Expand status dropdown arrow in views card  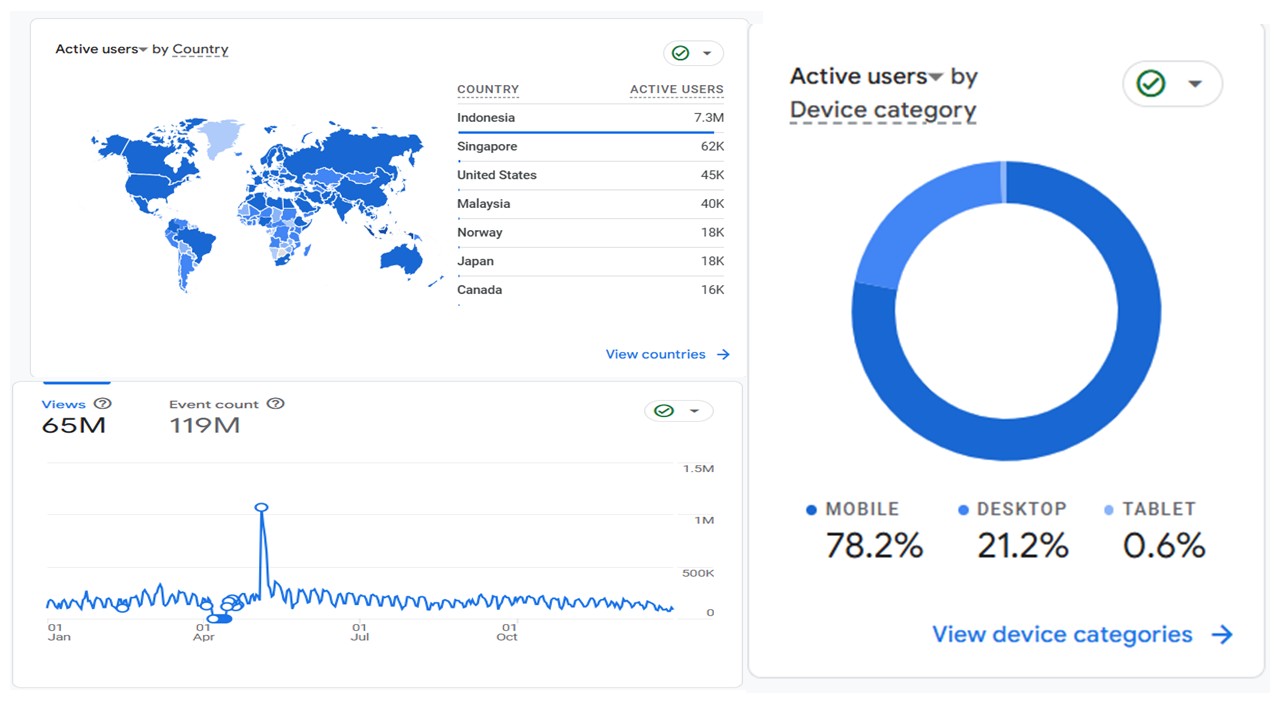pyautogui.click(x=695, y=411)
